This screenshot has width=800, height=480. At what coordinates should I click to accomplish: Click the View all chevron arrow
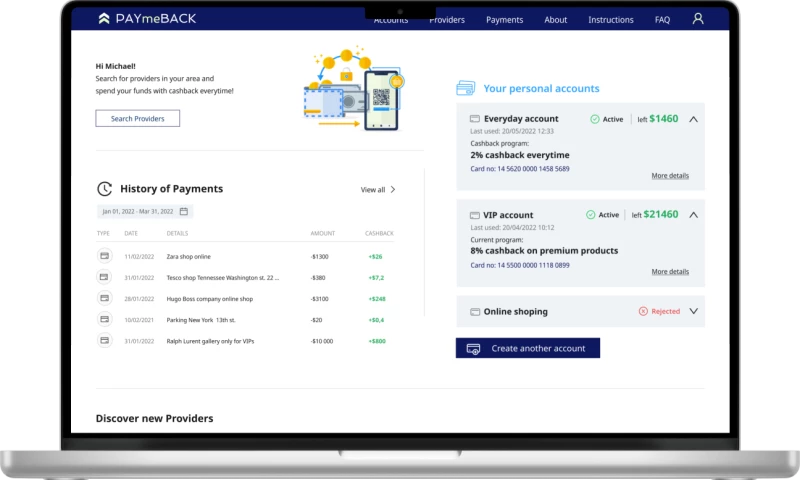tap(393, 189)
